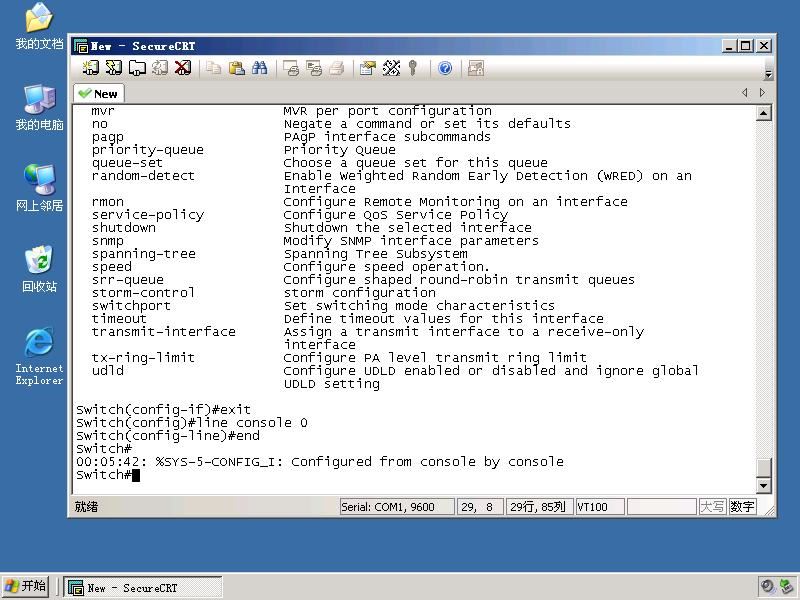This screenshot has height=600, width=800.
Task: Click the terminal scrollbar thumb
Action: pyautogui.click(x=763, y=468)
